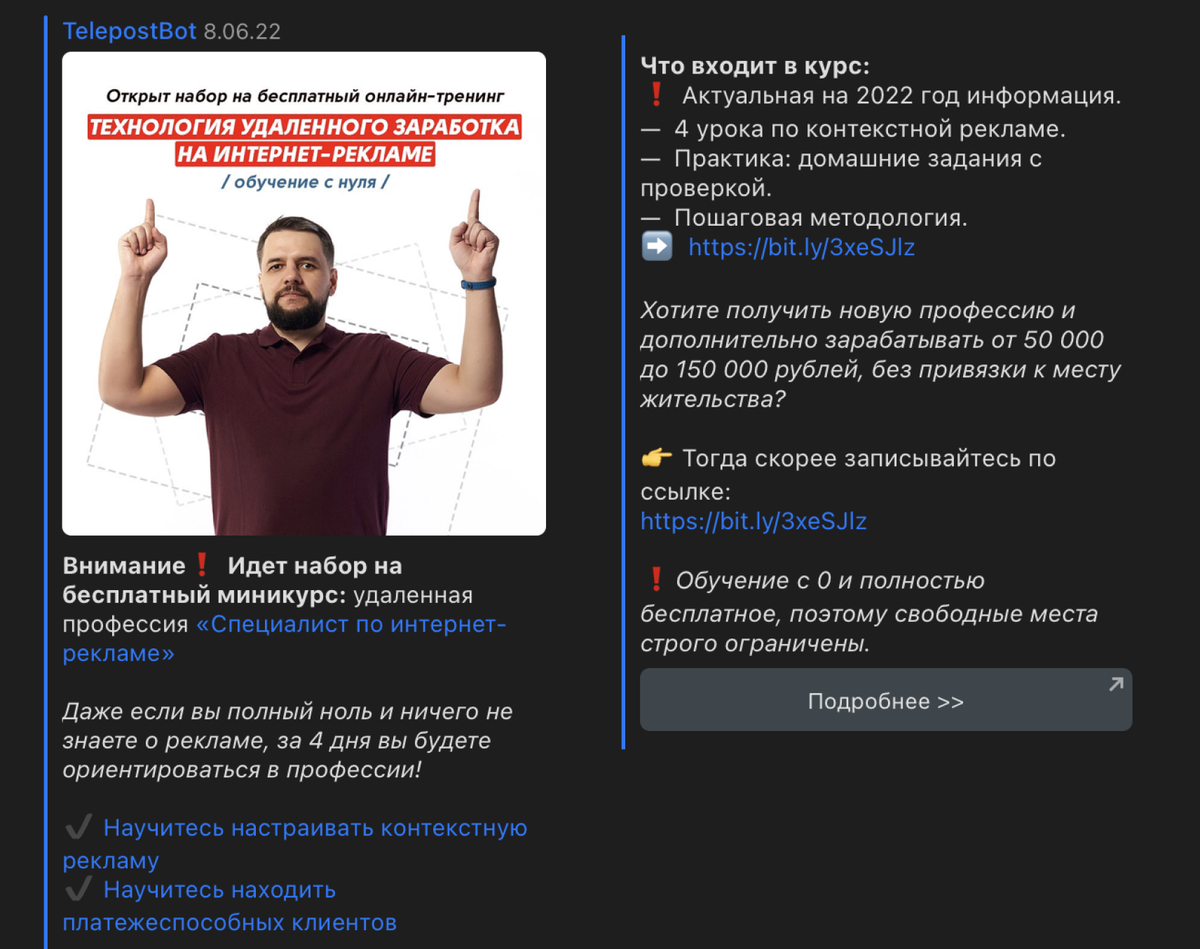This screenshot has height=949, width=1200.
Task: Click the 8.06.22 message date
Action: coord(242,32)
